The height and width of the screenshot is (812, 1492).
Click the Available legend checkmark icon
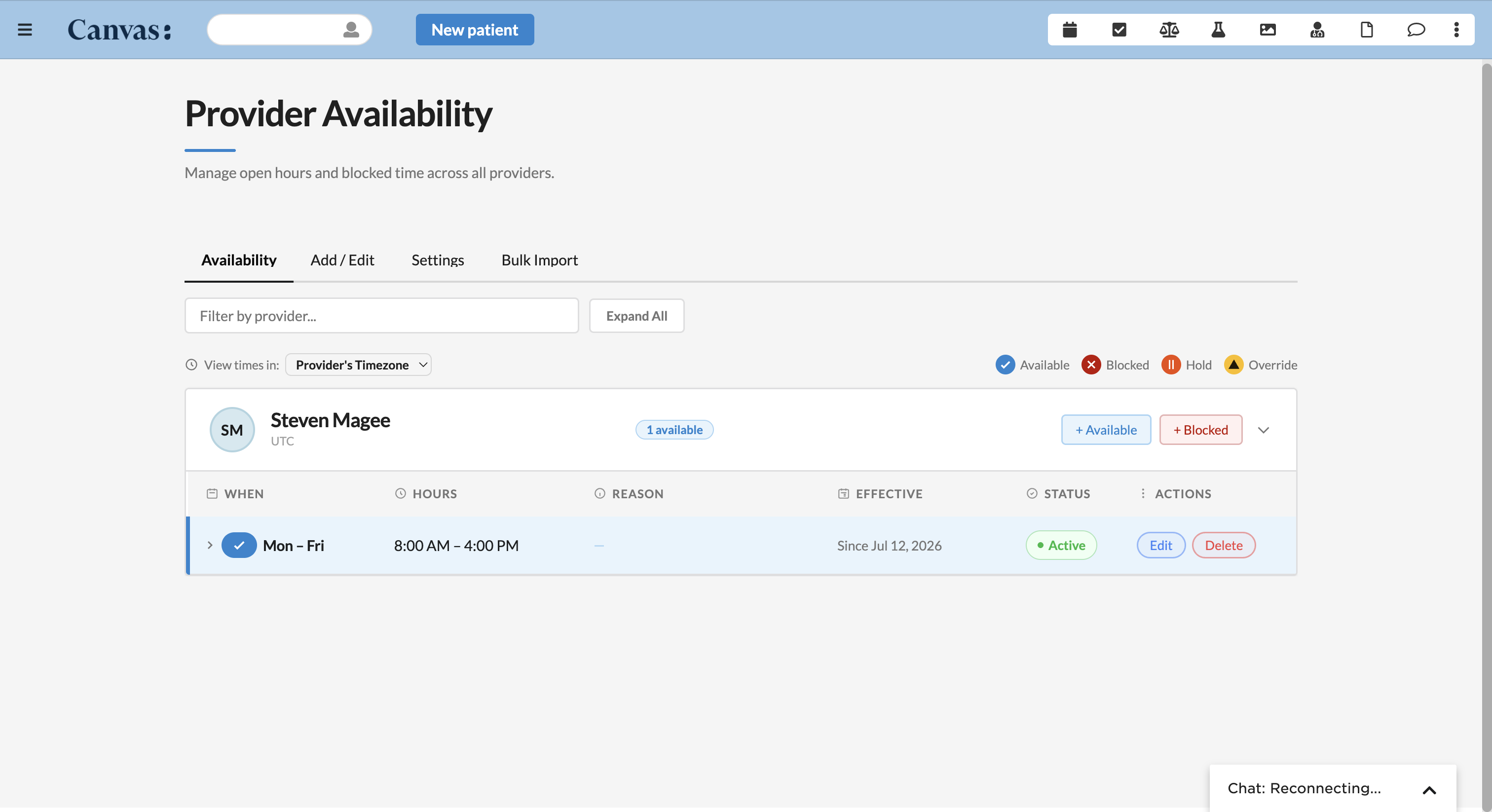point(1005,364)
